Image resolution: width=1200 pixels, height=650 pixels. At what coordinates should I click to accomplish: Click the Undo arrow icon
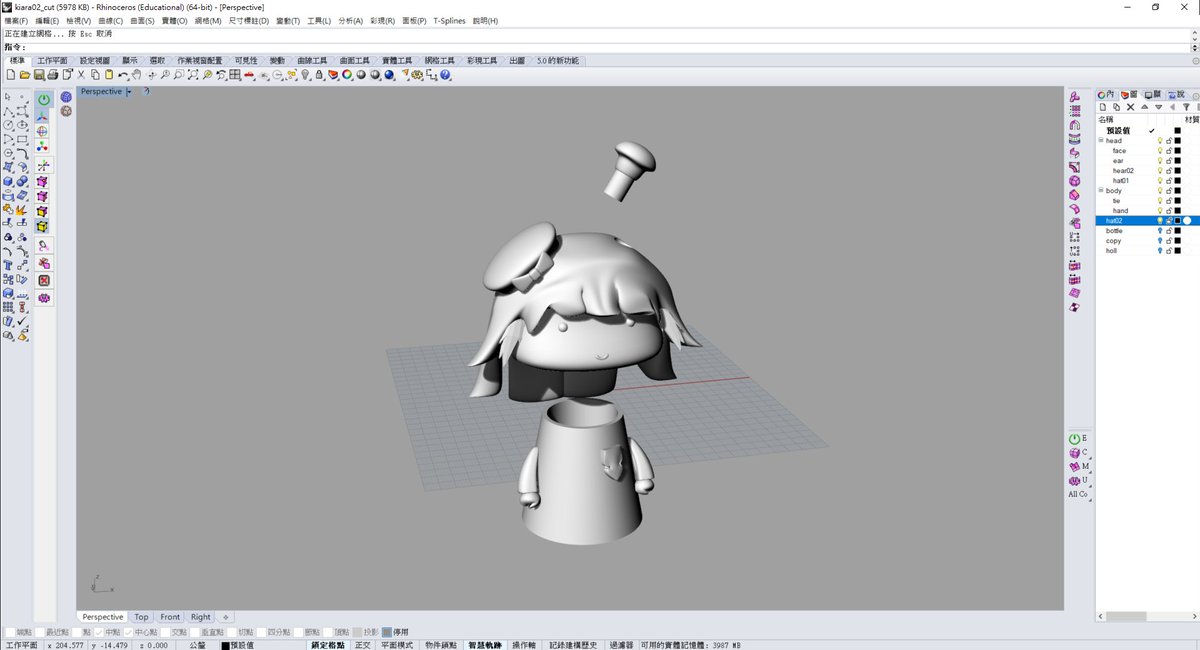coord(123,74)
